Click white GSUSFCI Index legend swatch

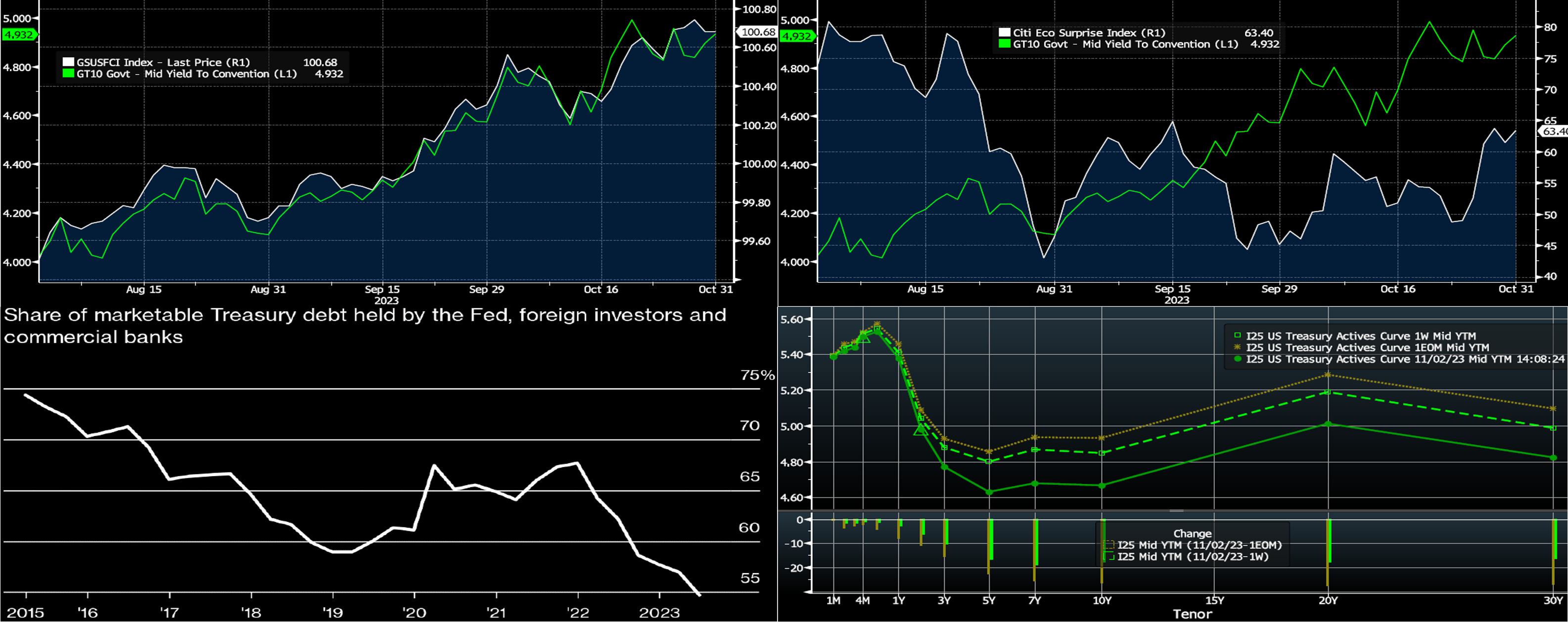(x=68, y=62)
